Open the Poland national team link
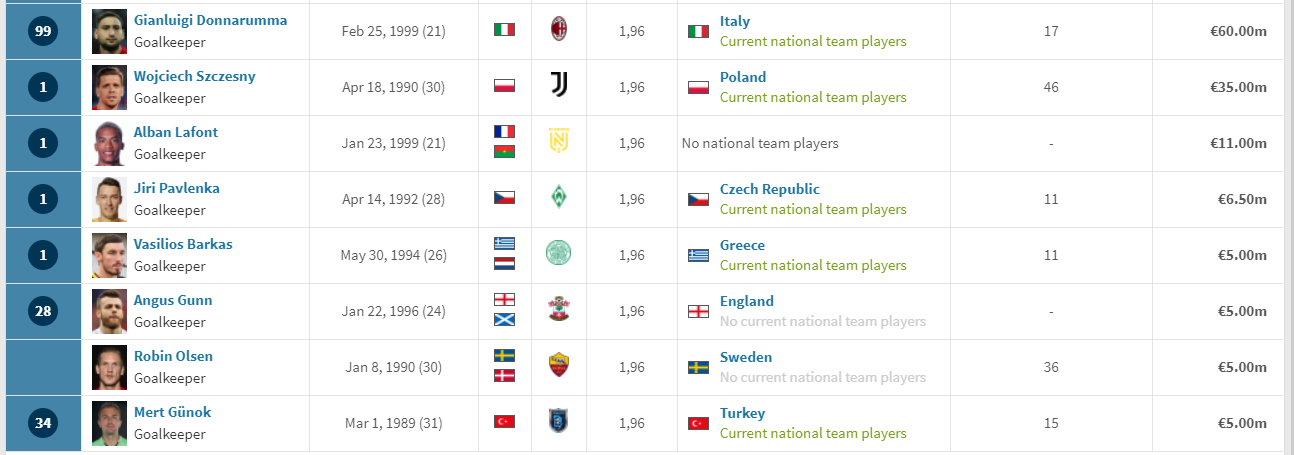The height and width of the screenshot is (455, 1294). tap(743, 77)
